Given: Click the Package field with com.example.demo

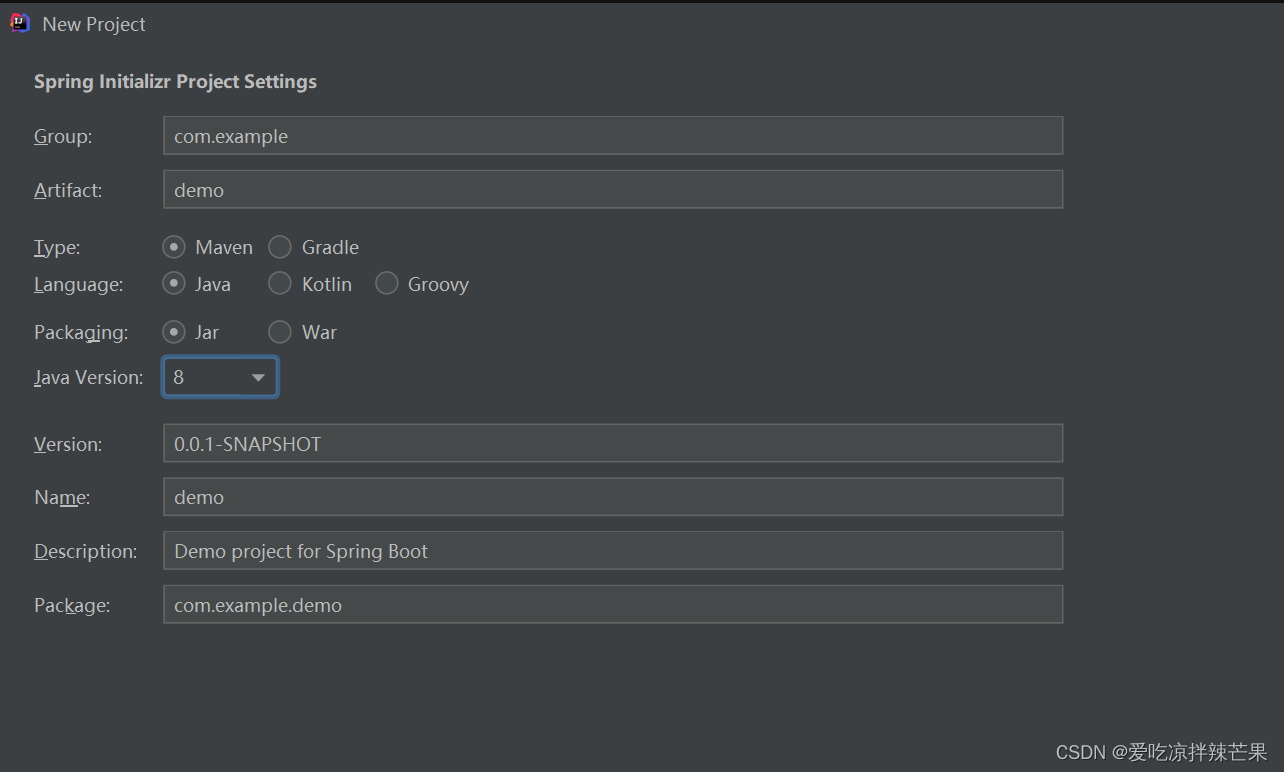Looking at the screenshot, I should pyautogui.click(x=613, y=605).
